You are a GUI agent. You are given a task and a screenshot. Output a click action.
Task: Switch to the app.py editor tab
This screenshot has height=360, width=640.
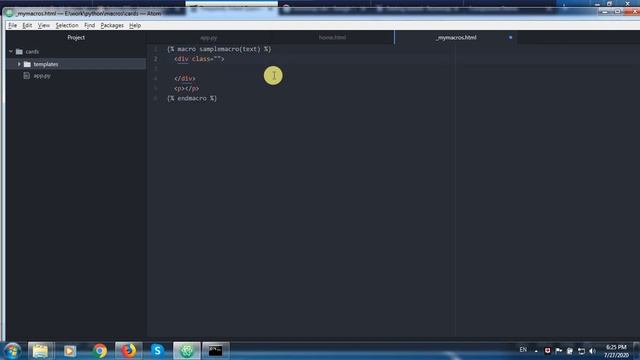point(209,38)
